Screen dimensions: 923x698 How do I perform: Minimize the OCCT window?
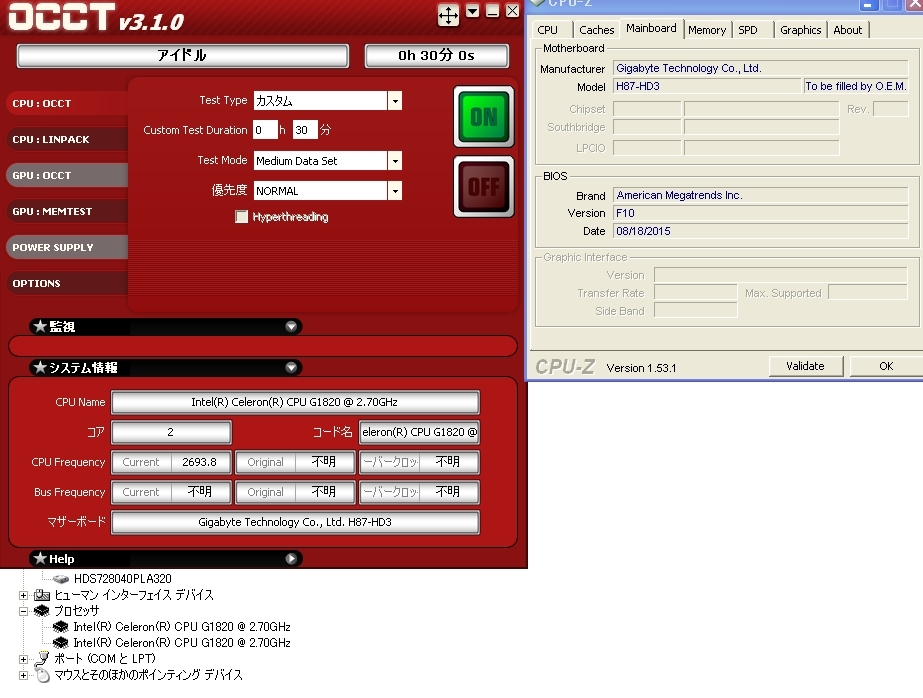[493, 11]
